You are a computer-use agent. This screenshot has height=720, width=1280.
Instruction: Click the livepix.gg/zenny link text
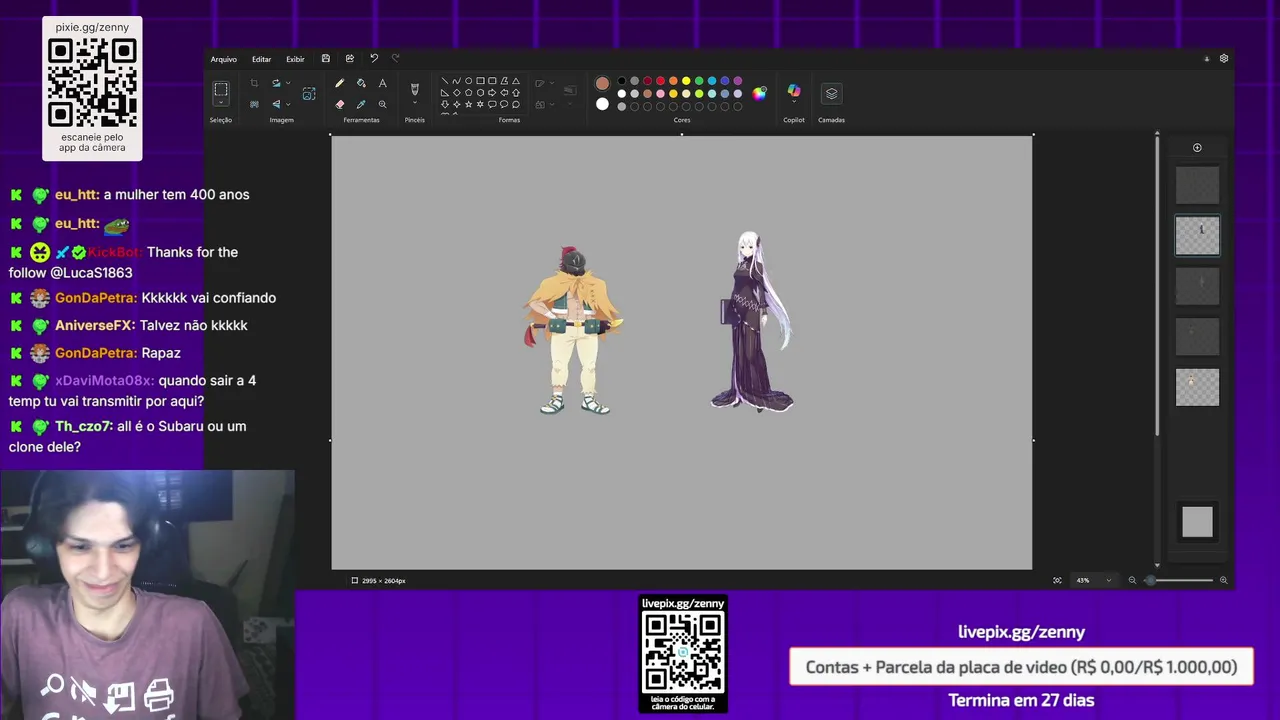coord(1021,632)
